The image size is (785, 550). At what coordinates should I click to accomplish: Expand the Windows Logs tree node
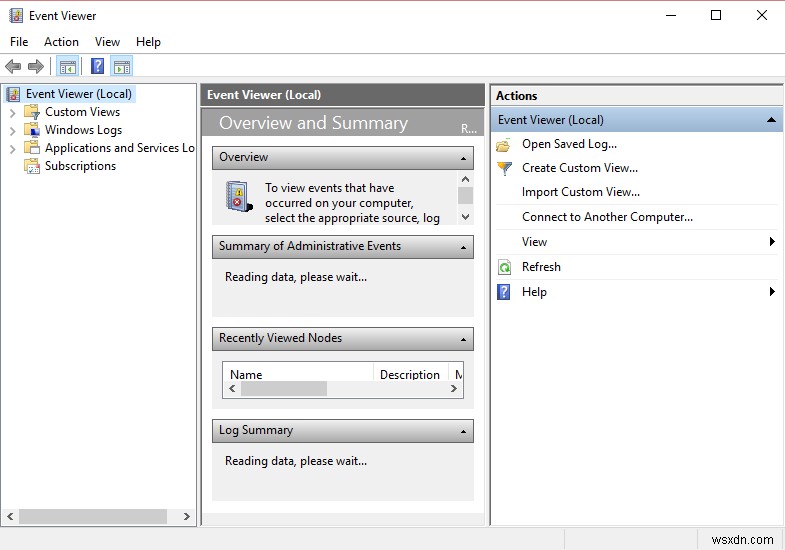[x=13, y=131]
